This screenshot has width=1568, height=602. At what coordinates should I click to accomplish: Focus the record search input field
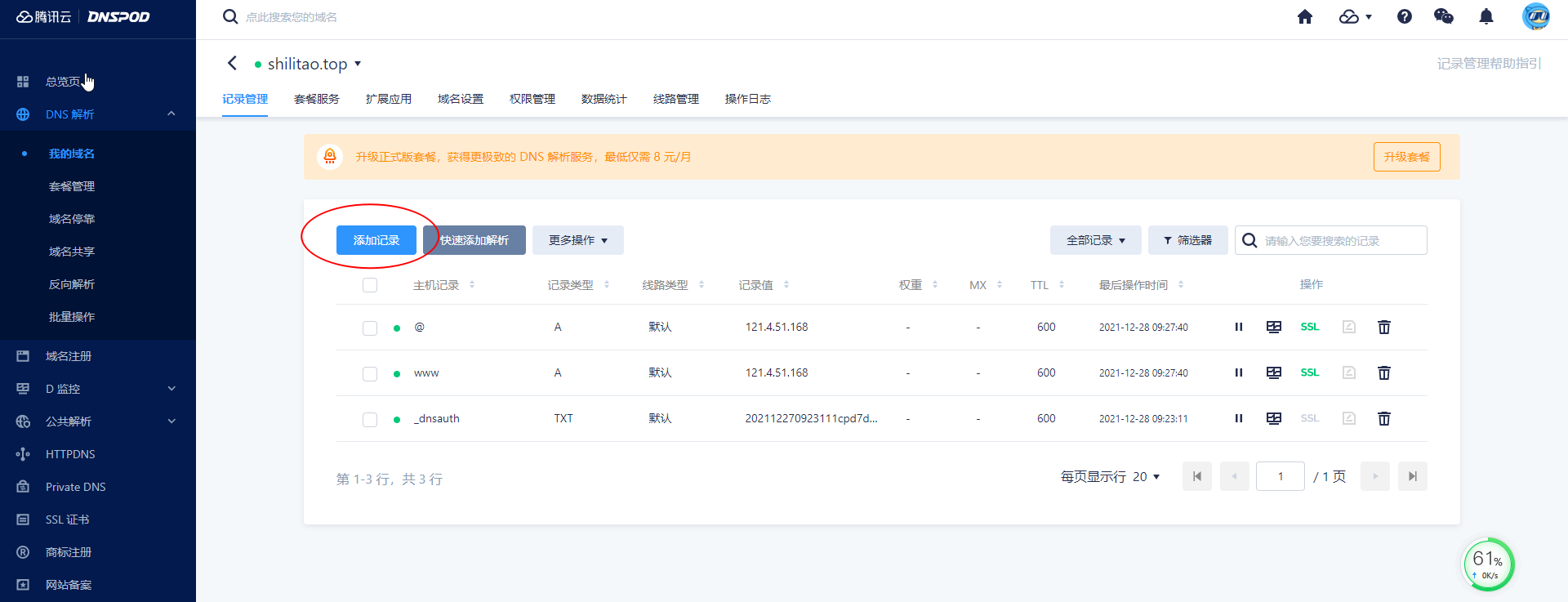tap(1339, 240)
